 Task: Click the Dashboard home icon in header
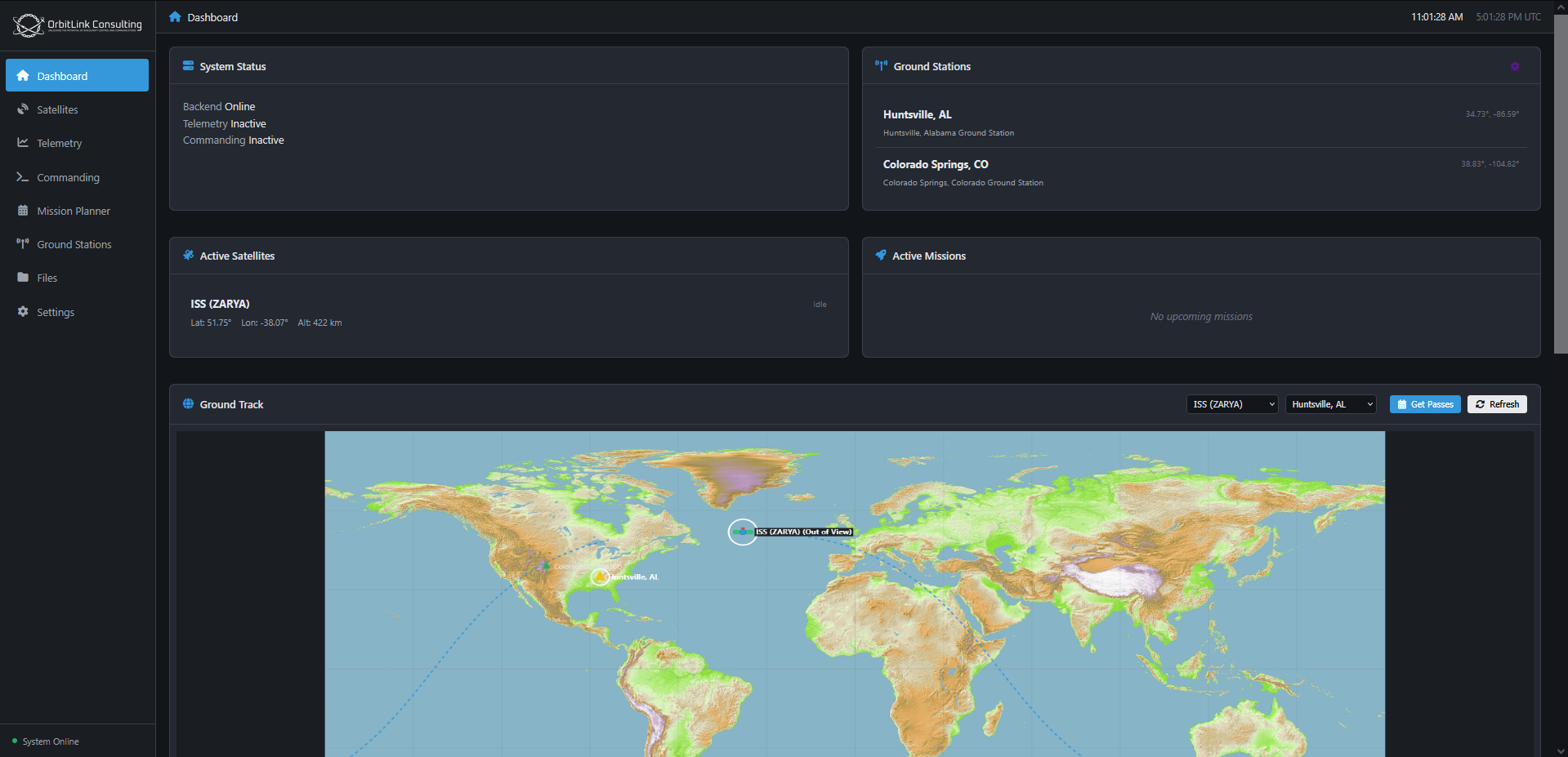tap(175, 17)
